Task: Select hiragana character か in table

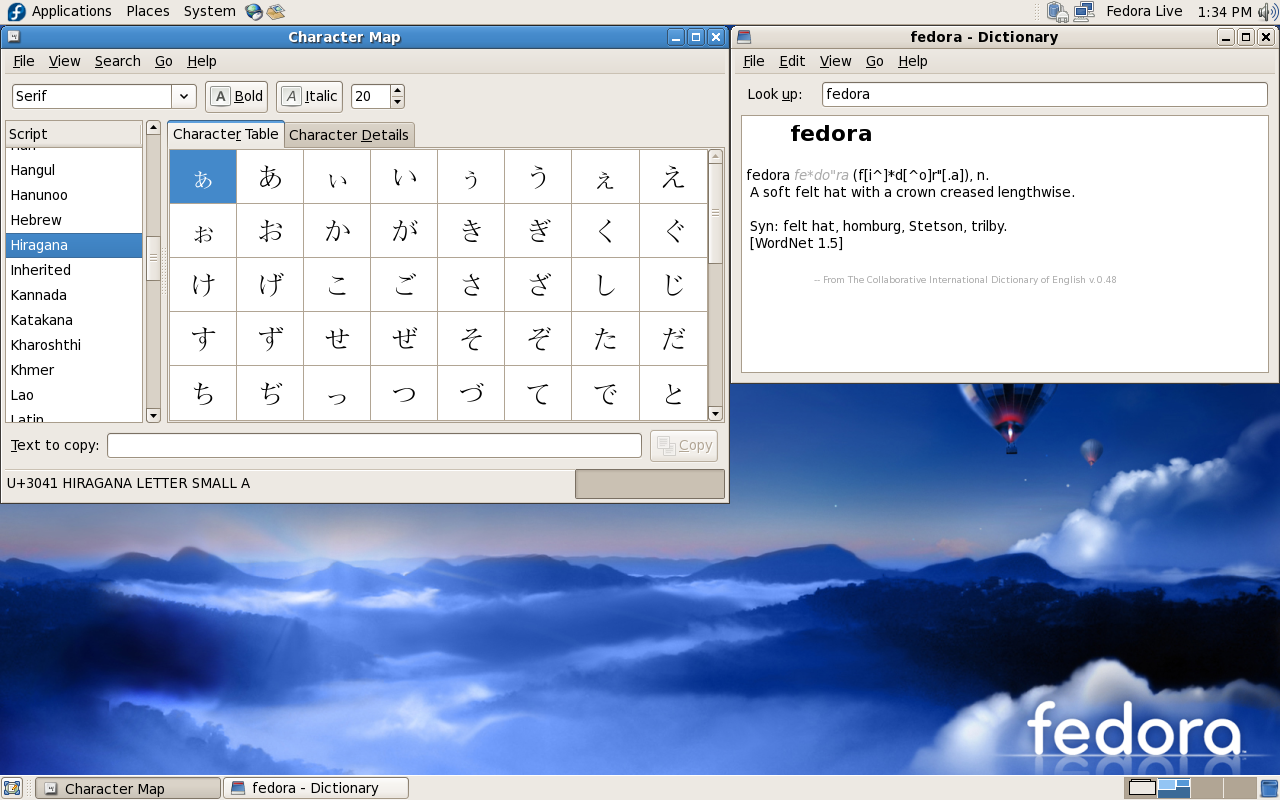Action: click(x=337, y=231)
